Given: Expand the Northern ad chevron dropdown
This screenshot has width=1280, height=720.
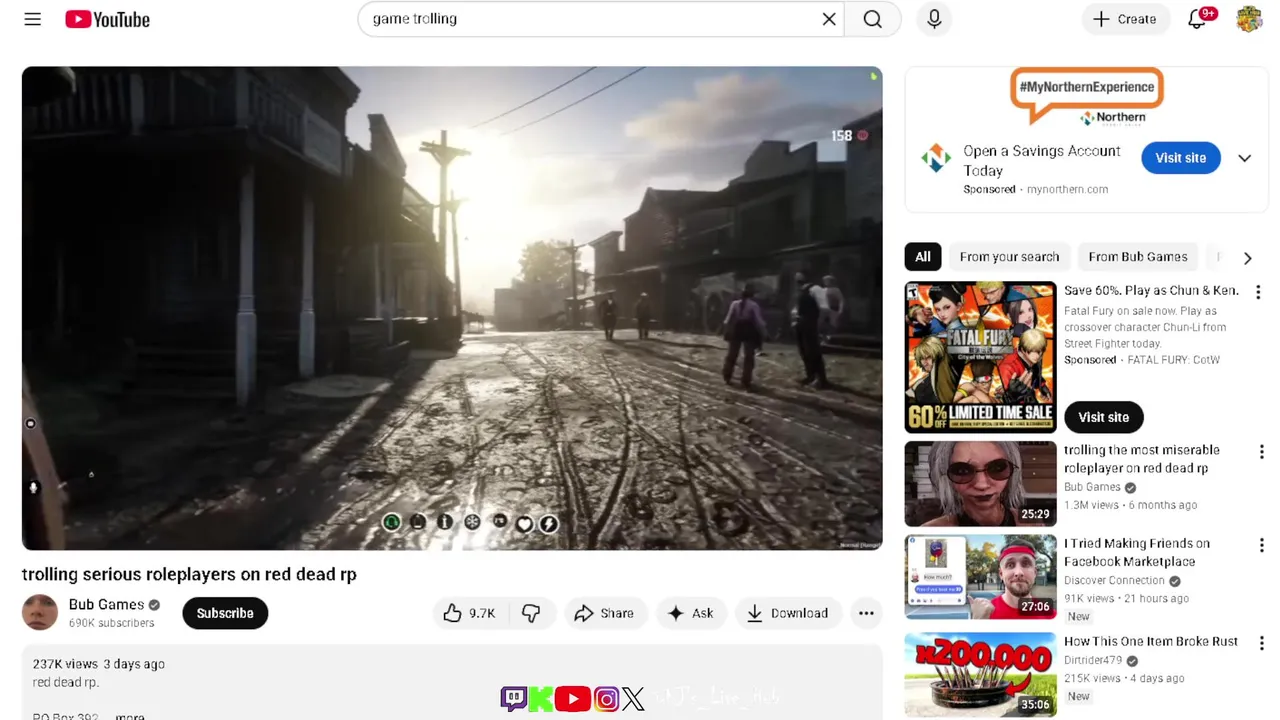Looking at the screenshot, I should [1244, 158].
